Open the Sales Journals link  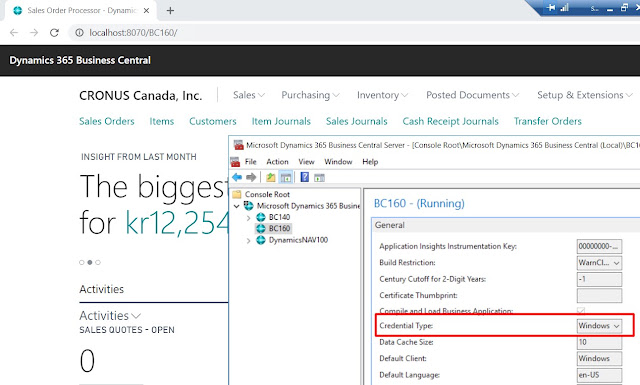[357, 121]
